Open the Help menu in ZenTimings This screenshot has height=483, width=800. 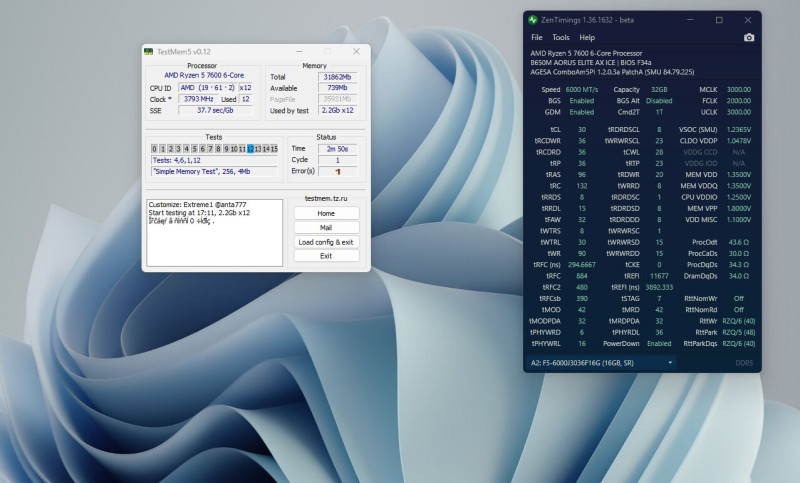[587, 37]
